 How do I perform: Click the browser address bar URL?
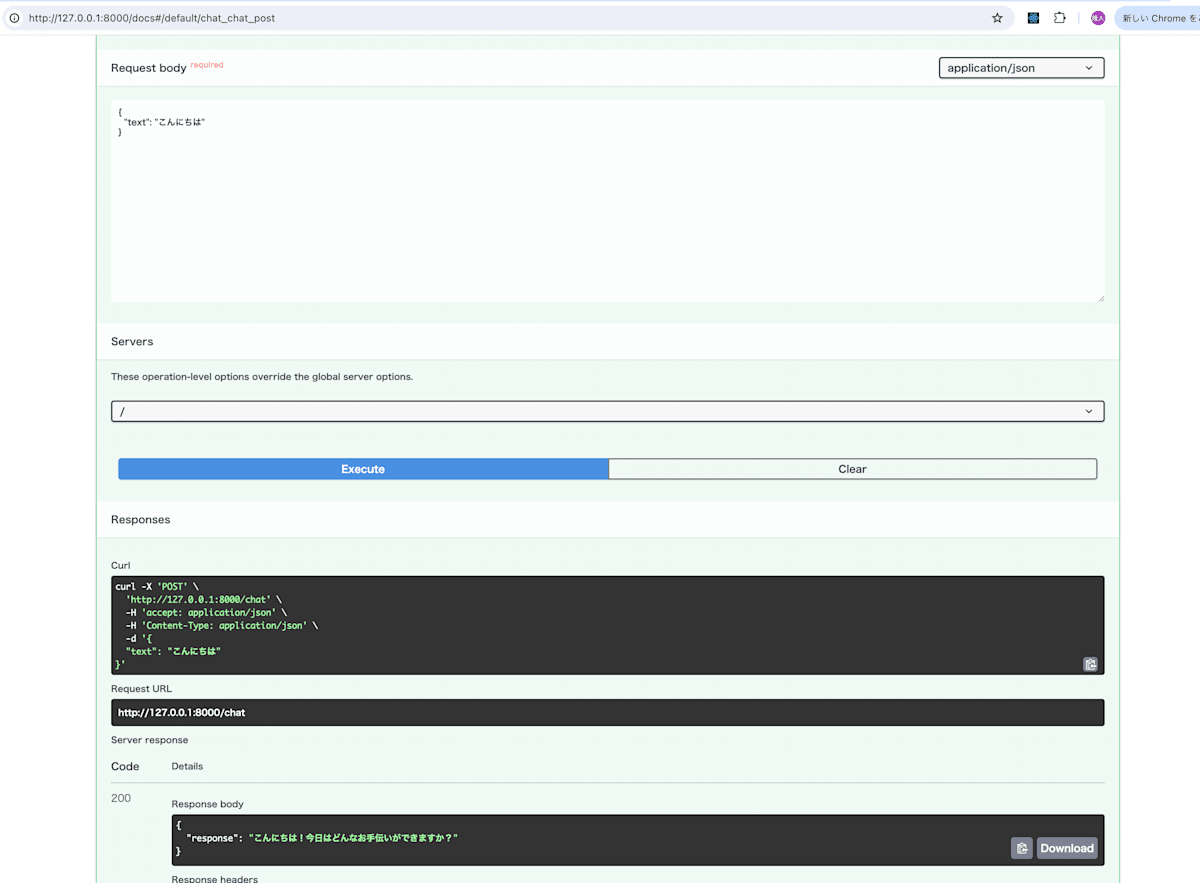click(152, 18)
